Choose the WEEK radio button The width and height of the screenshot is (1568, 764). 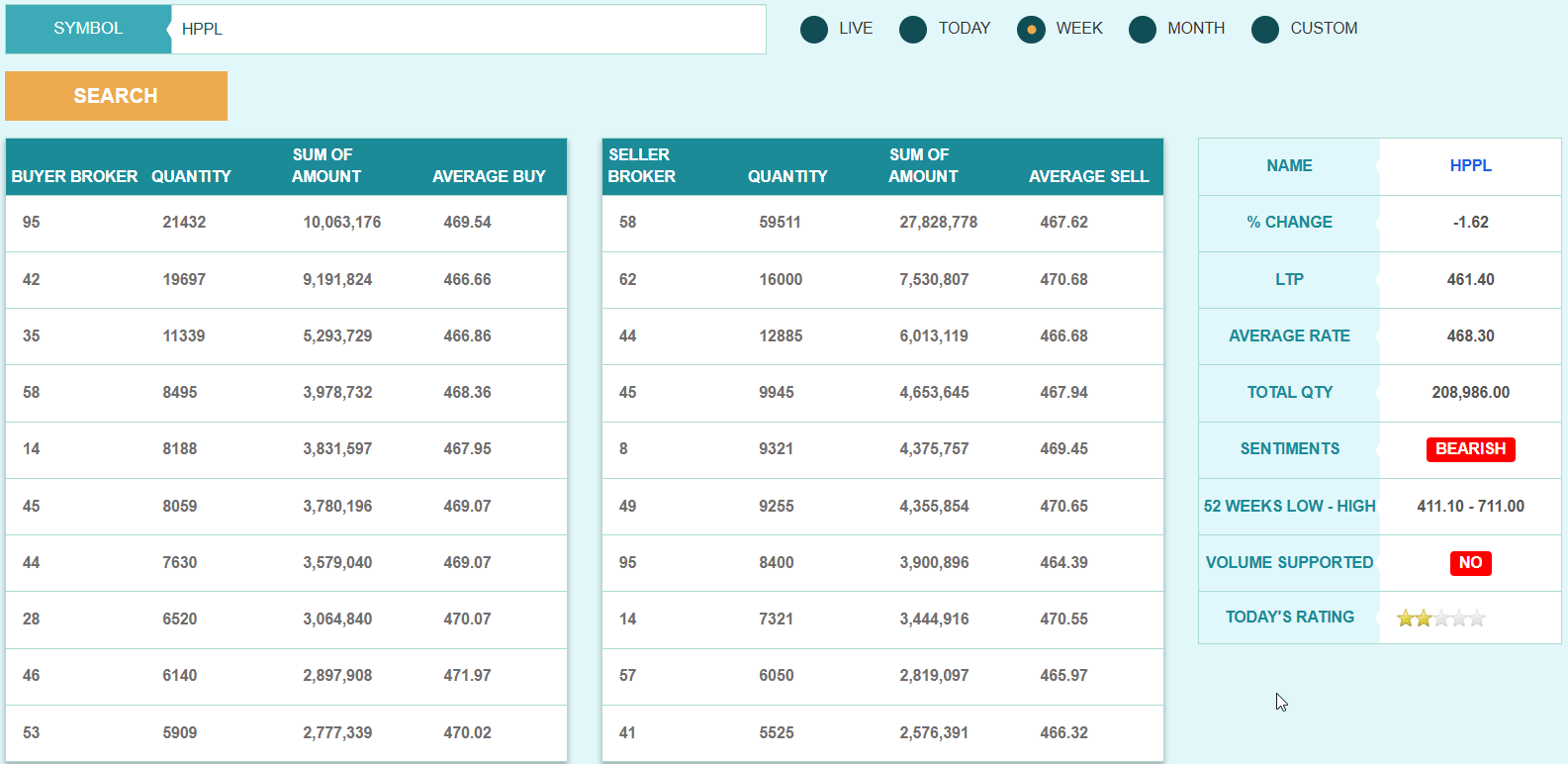1031,30
